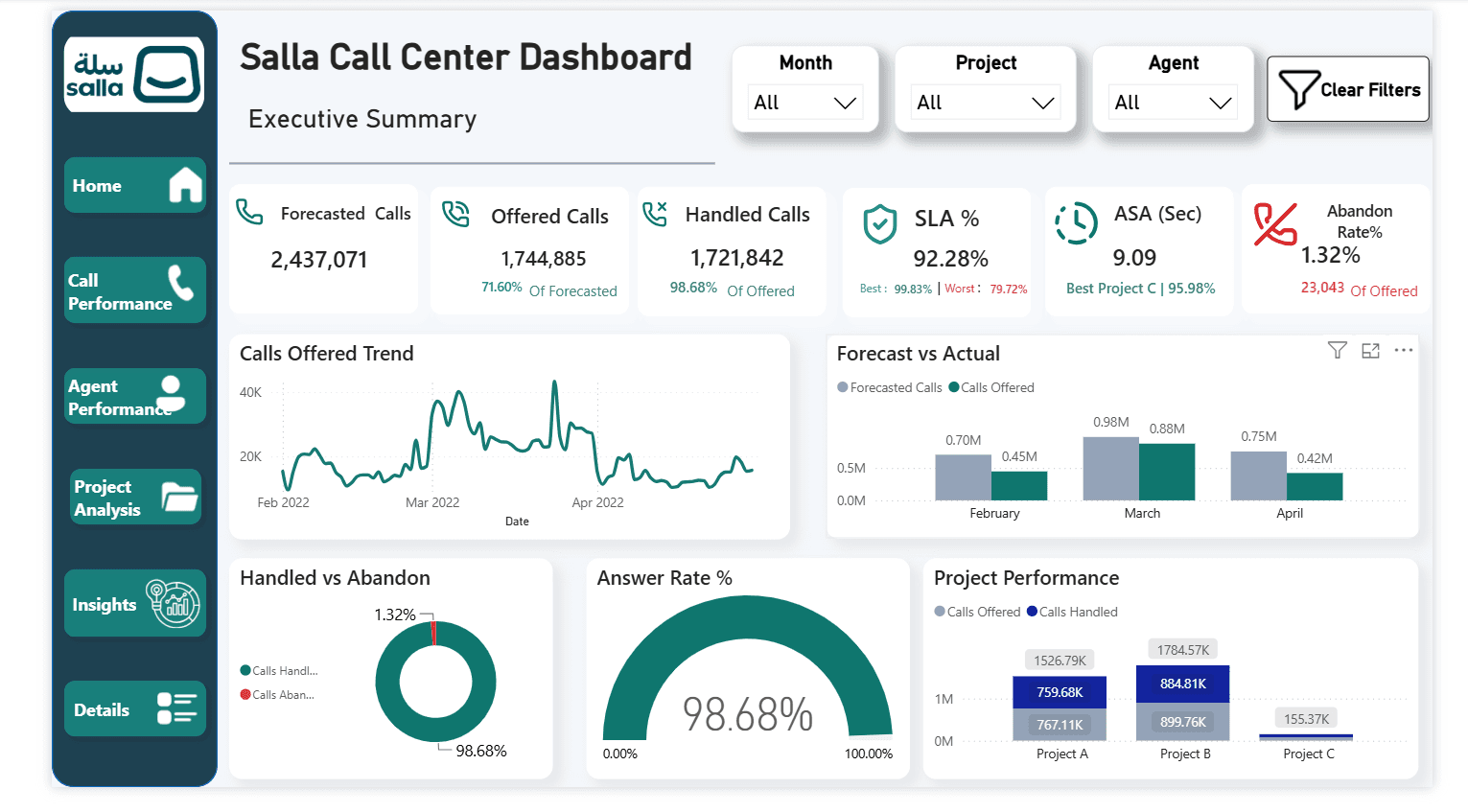Screen dimensions: 1468x812
Task: Go to Home navigation tab
Action: pyautogui.click(x=134, y=185)
